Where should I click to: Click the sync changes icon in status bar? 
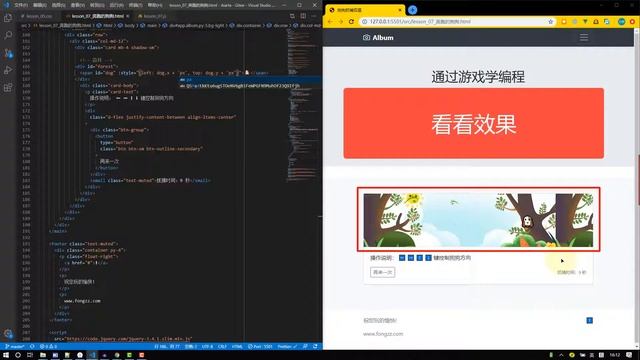32,347
